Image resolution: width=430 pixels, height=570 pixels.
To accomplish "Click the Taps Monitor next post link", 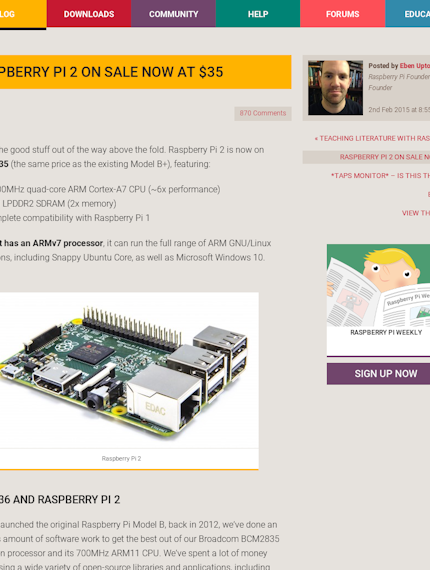I will [x=380, y=176].
